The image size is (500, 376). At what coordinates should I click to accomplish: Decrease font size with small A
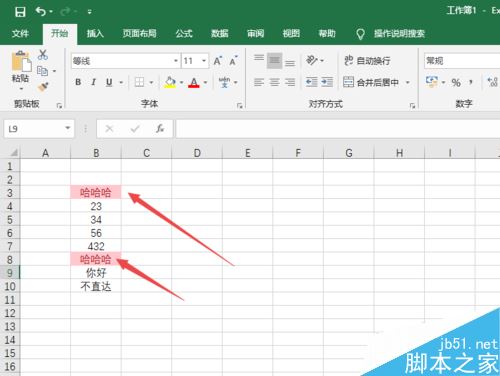(233, 61)
